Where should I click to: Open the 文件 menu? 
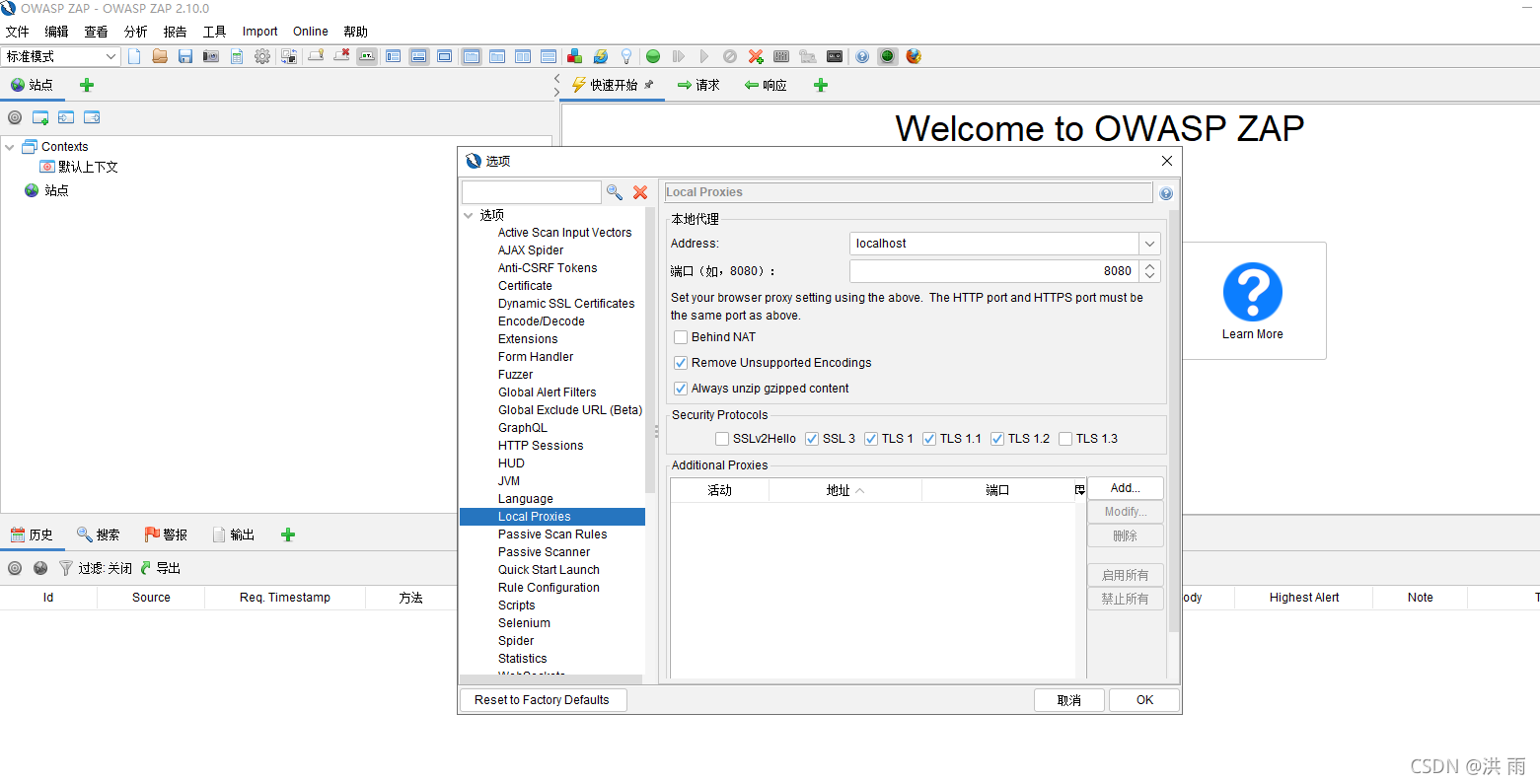pos(18,32)
